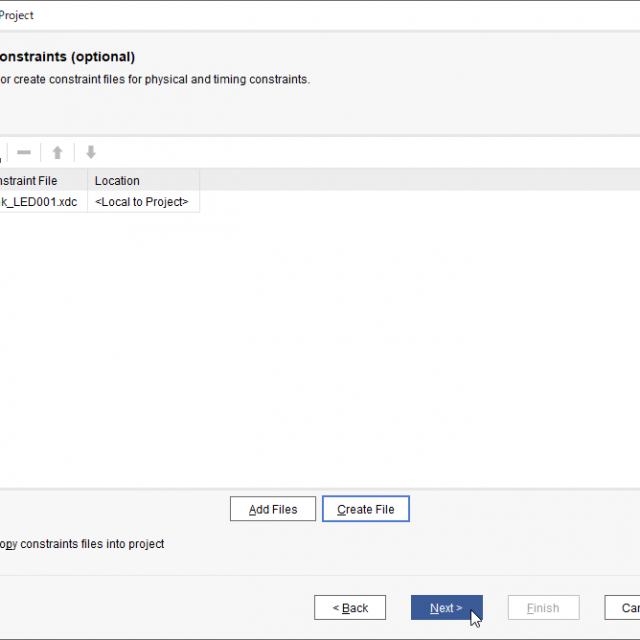Screen dimensions: 640x640
Task: Click the '<Local to Project>' location cell
Action: coord(142,202)
